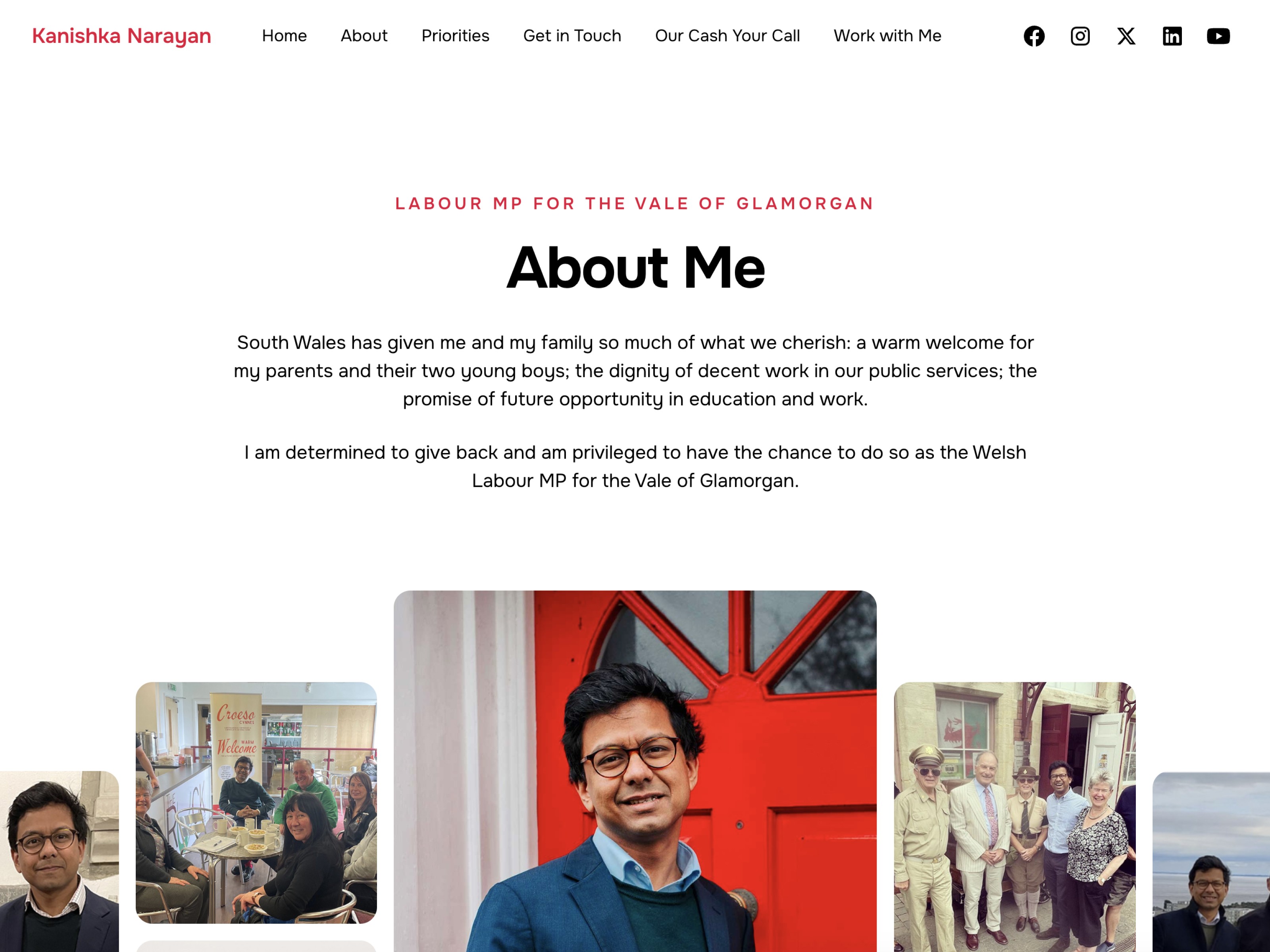The width and height of the screenshot is (1270, 952).
Task: Open the uniformed group photo with Welsh flag
Action: click(x=1014, y=817)
